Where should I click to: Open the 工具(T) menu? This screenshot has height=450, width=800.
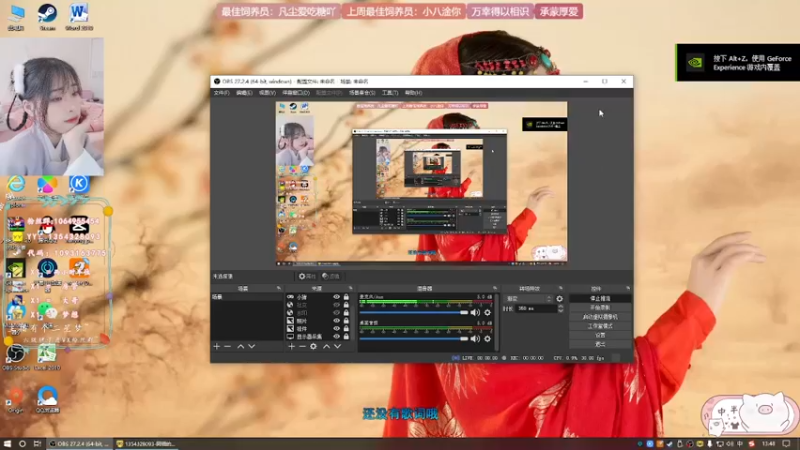(390, 93)
